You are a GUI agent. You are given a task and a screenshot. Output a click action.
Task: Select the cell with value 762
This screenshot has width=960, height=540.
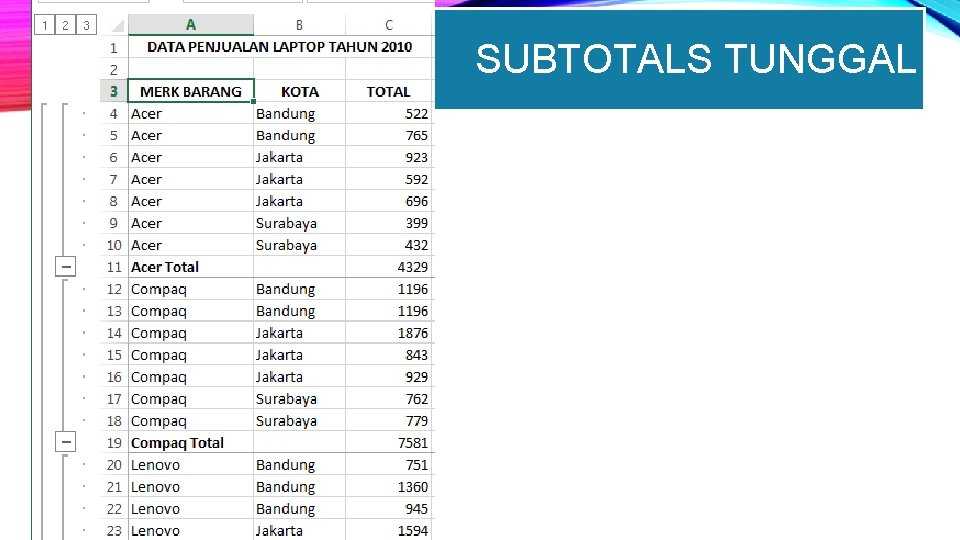pyautogui.click(x=389, y=399)
